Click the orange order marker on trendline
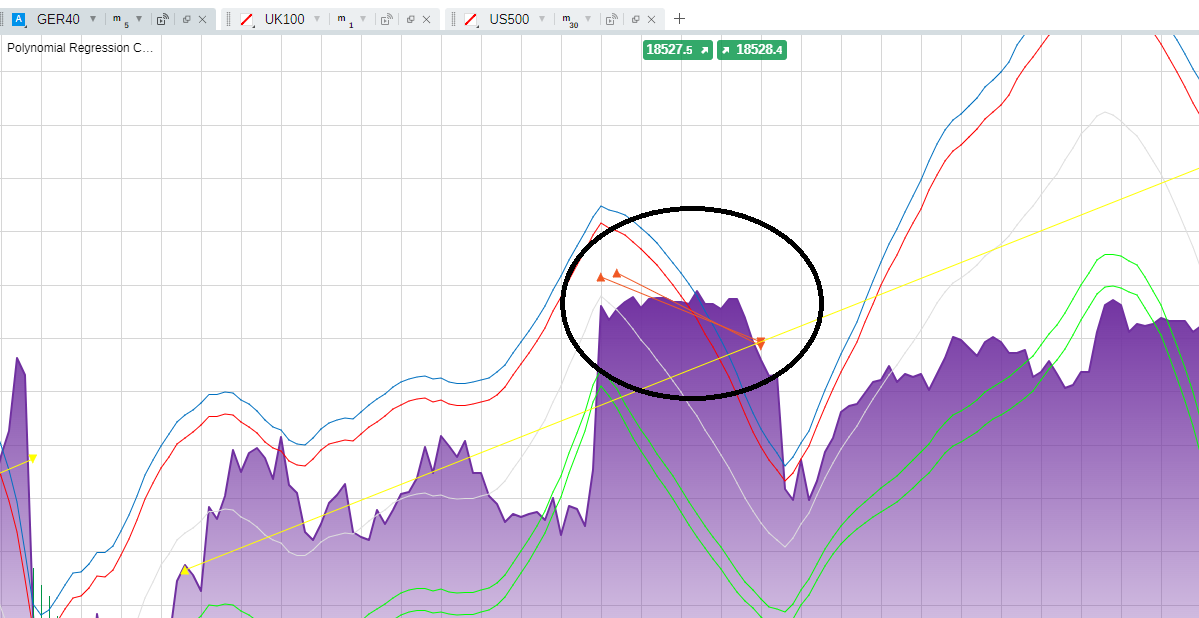 tap(761, 343)
